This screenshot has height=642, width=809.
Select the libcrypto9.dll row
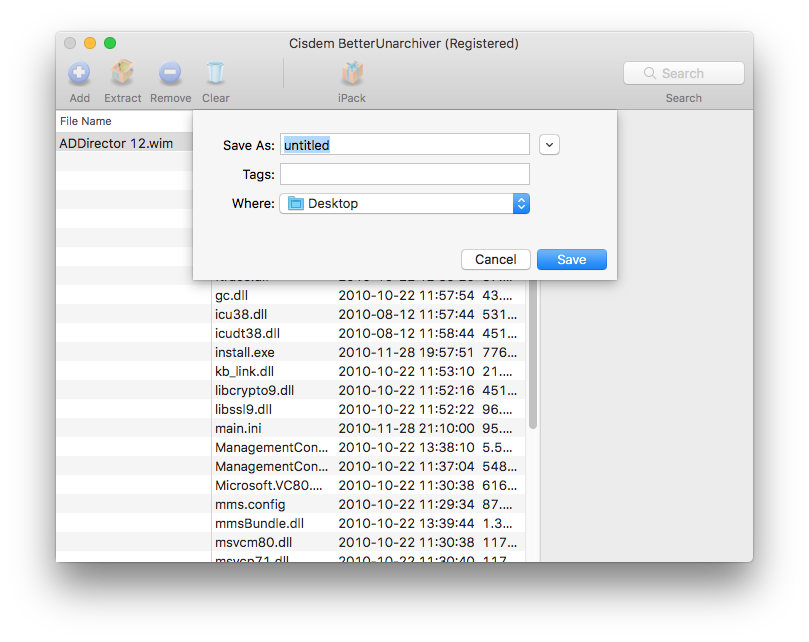coord(368,390)
